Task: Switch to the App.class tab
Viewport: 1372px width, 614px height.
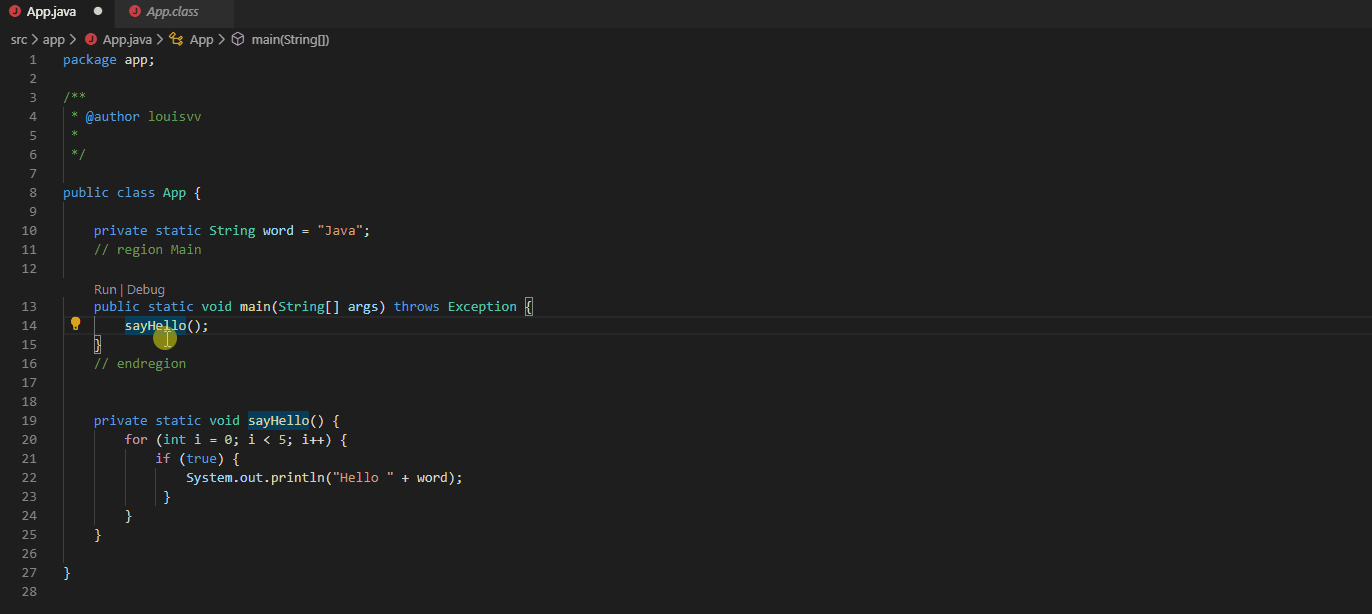Action: point(172,12)
